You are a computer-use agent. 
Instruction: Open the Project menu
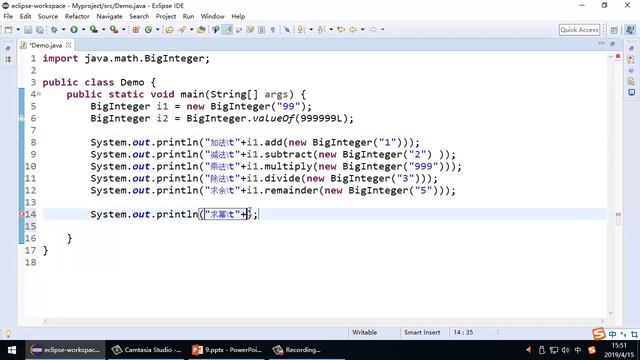(166, 16)
